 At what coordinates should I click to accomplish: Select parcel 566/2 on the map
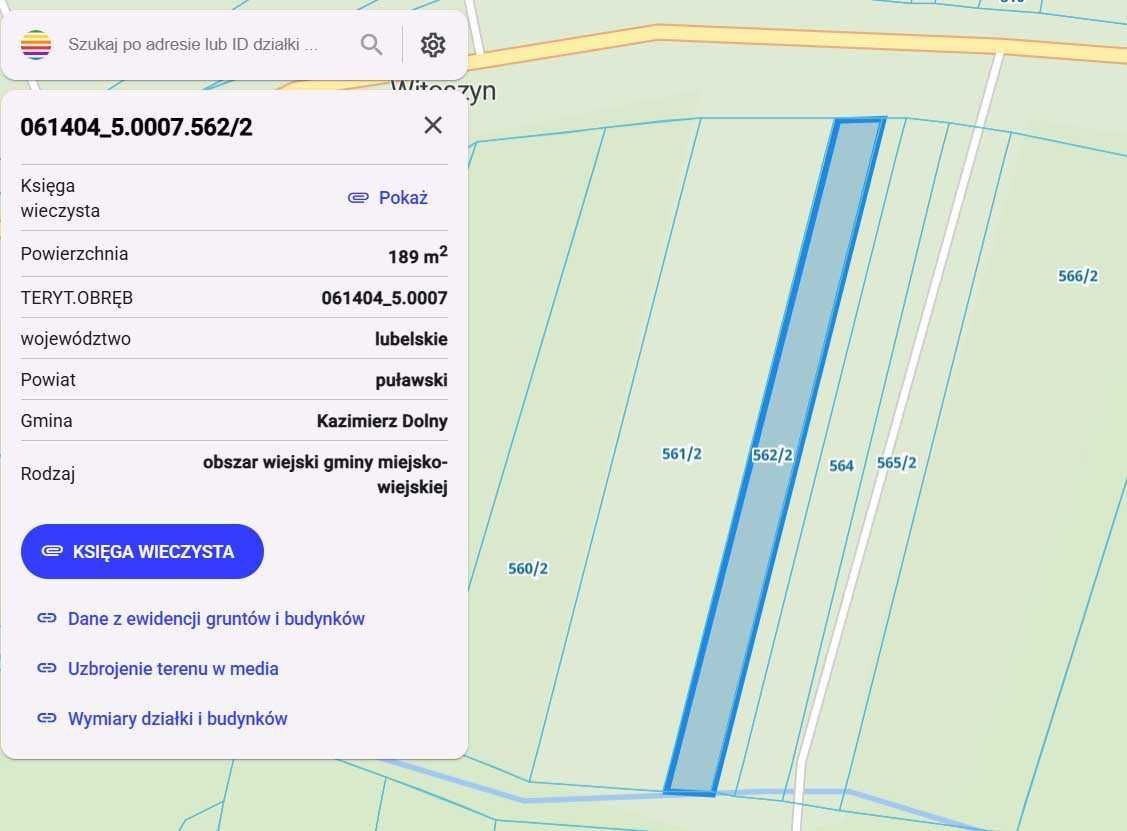pos(1076,274)
